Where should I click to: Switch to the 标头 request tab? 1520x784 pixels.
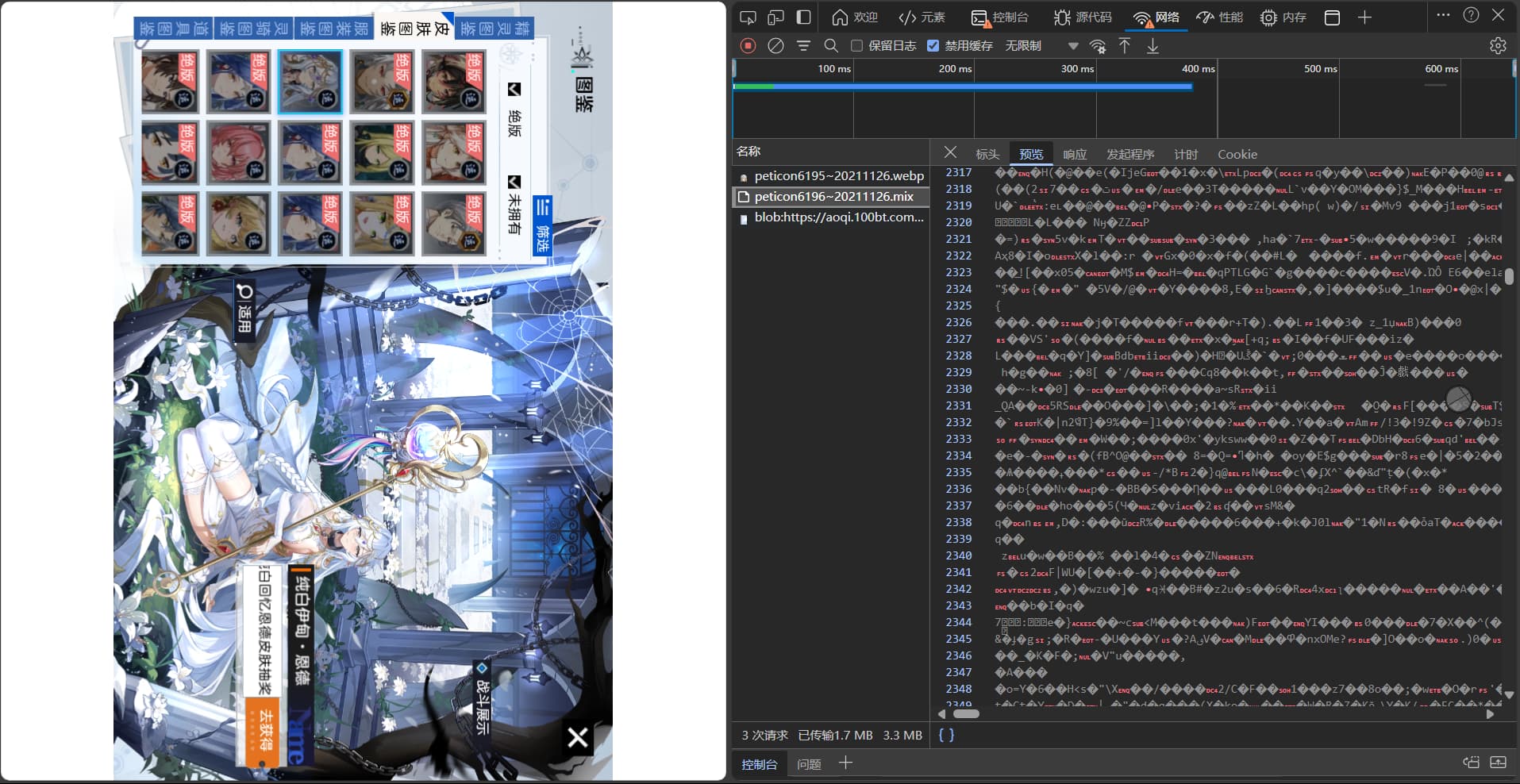987,154
